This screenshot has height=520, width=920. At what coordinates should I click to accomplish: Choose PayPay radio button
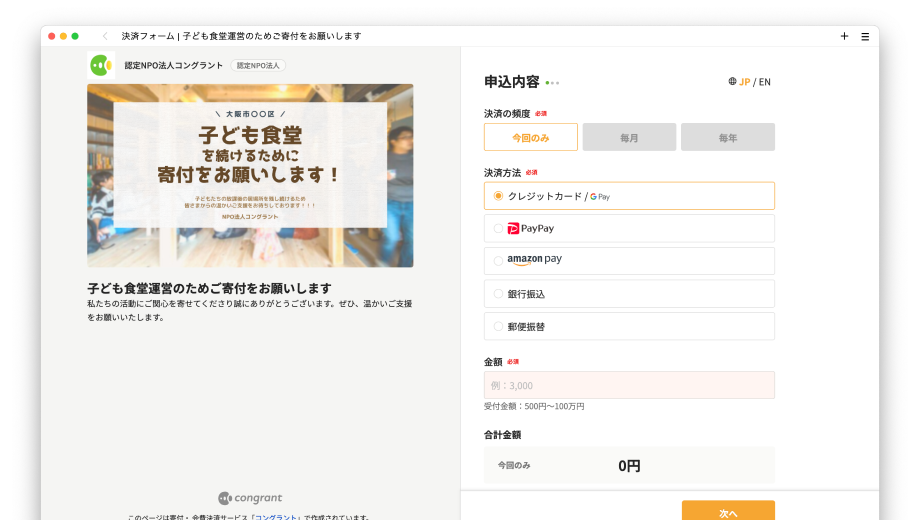[x=498, y=228]
